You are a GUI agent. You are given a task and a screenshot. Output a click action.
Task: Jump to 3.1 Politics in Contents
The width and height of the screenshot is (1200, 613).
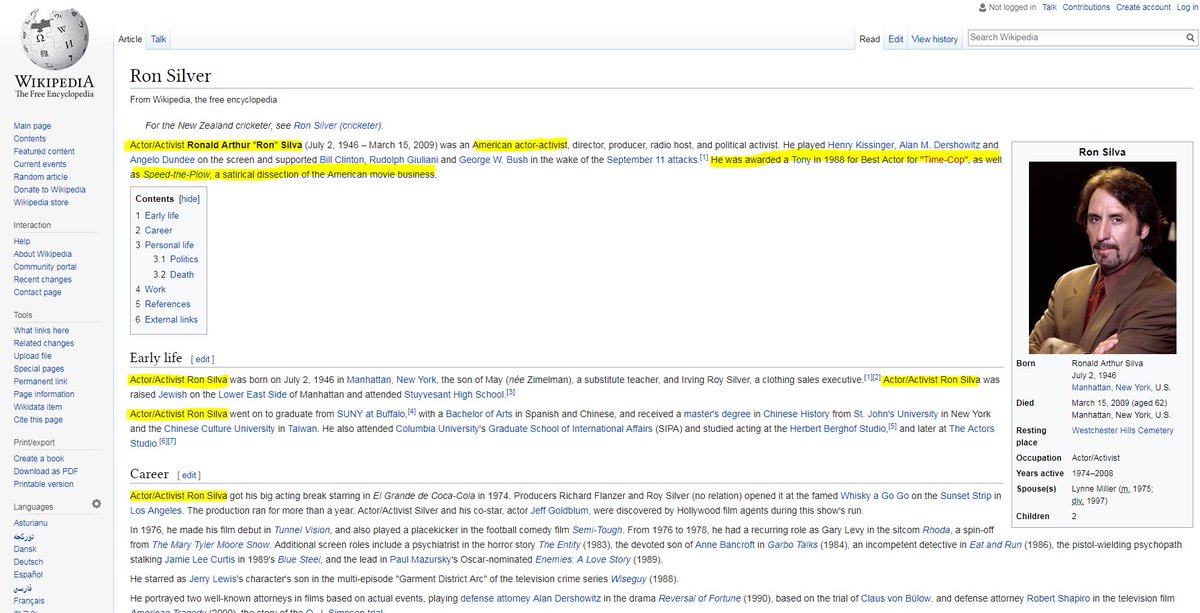175,260
